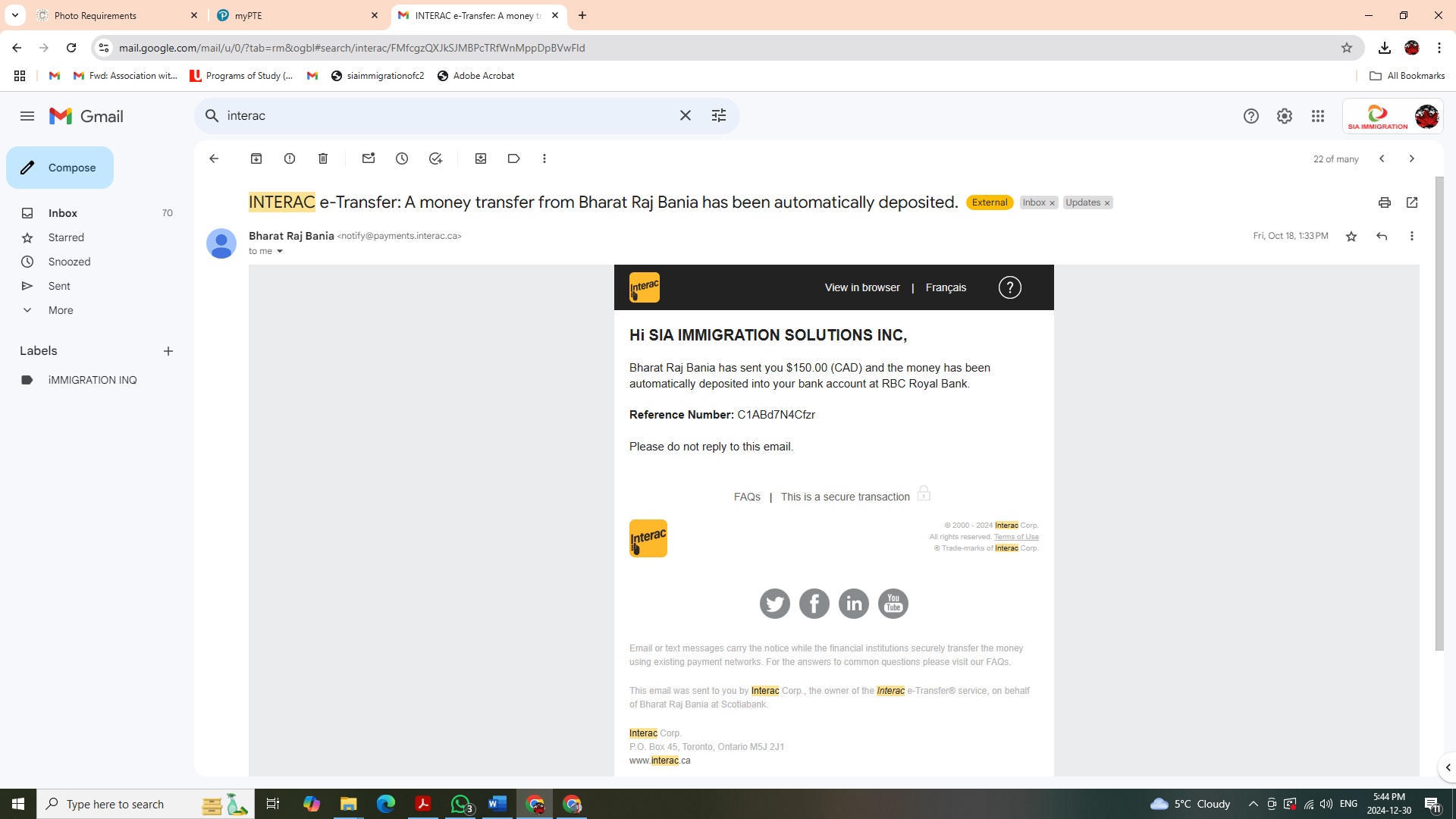Image resolution: width=1456 pixels, height=819 pixels.
Task: Mark the email as unread
Action: [369, 158]
